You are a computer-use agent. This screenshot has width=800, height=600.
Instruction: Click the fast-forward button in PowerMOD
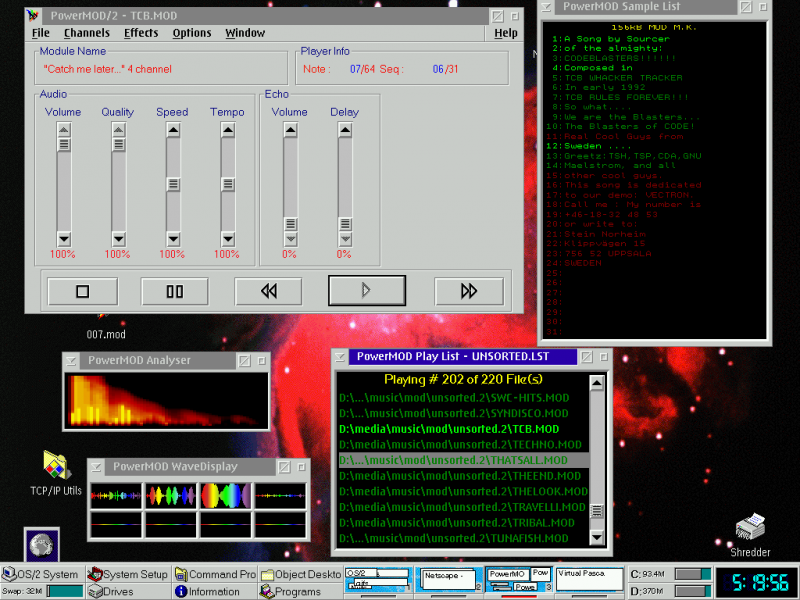pos(469,291)
